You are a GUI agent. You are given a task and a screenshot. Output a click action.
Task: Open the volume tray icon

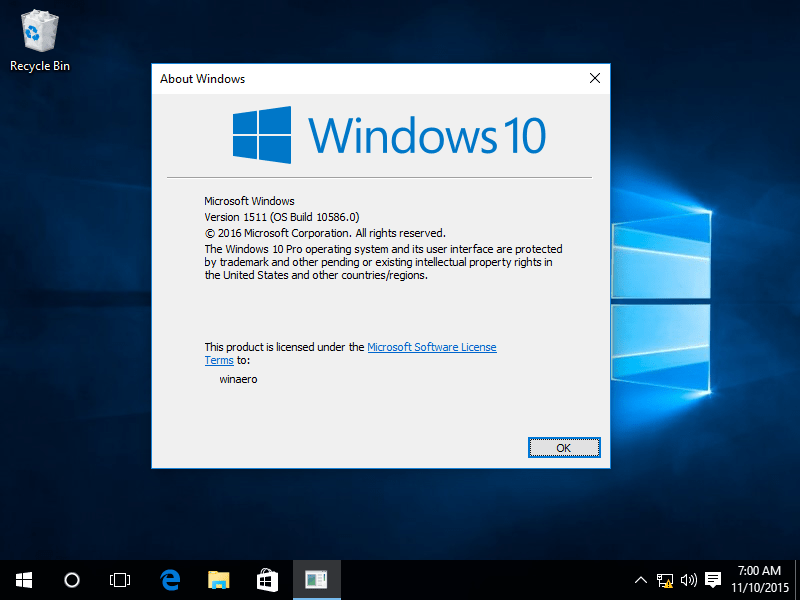(x=689, y=580)
